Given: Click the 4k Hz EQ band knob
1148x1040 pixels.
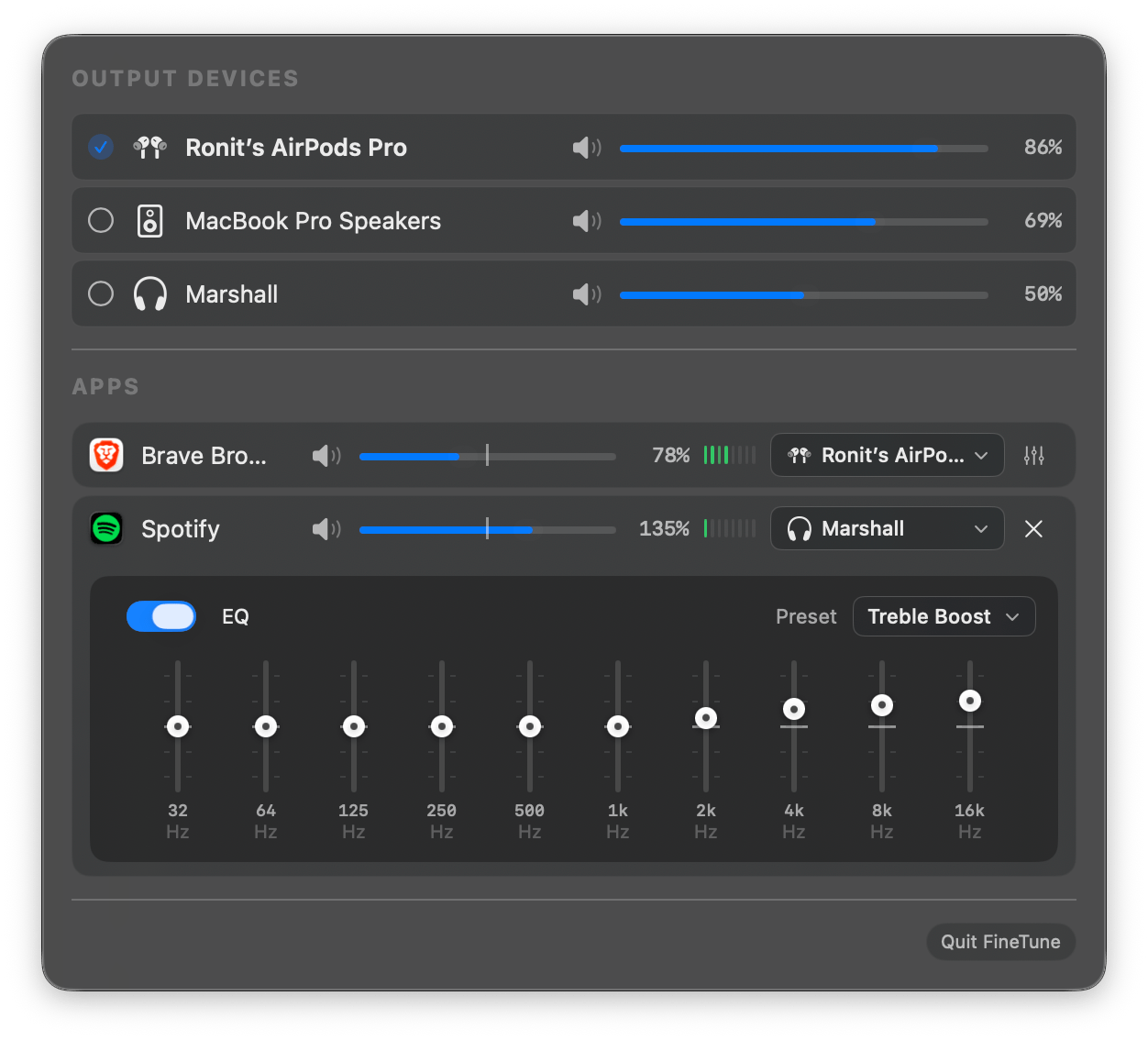Looking at the screenshot, I should pos(794,709).
